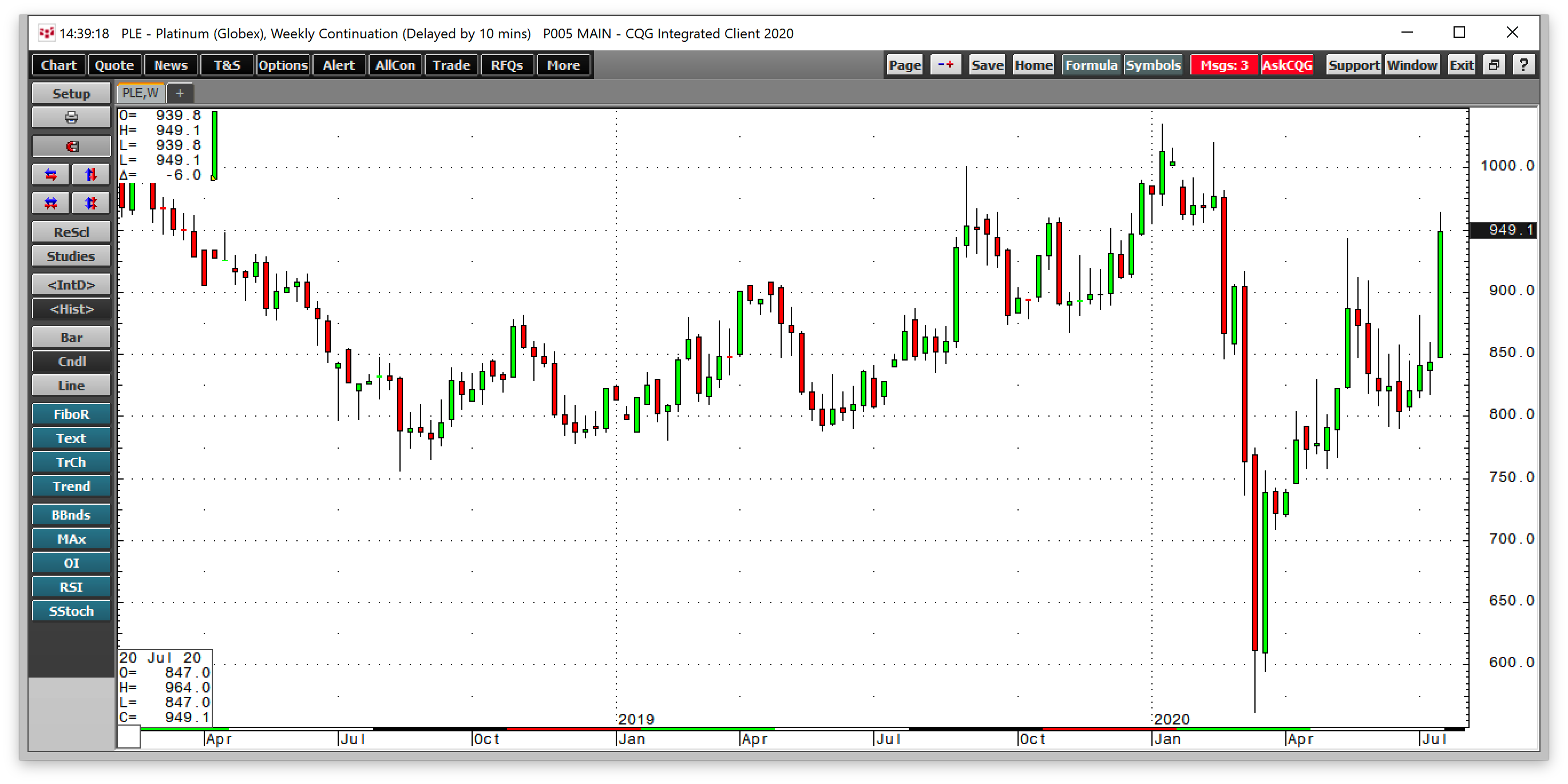Click the Save button
The width and height of the screenshot is (1568, 784).
[x=987, y=65]
